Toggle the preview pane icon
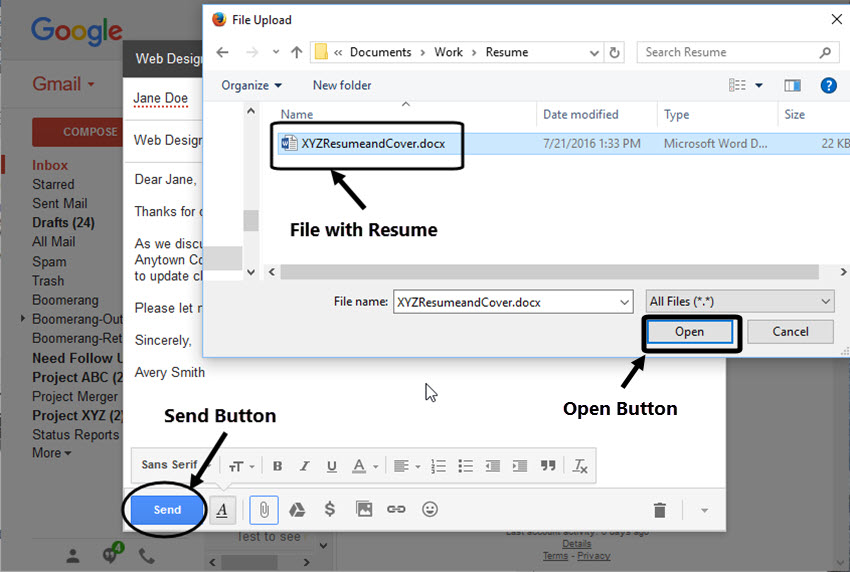This screenshot has width=850, height=572. click(793, 85)
